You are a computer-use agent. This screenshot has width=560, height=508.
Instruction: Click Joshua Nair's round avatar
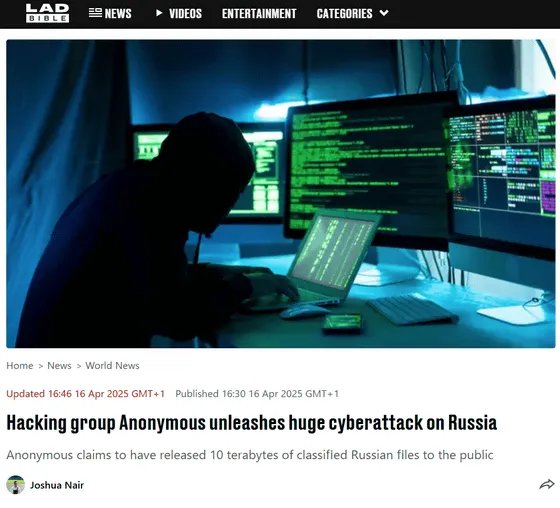tap(16, 485)
